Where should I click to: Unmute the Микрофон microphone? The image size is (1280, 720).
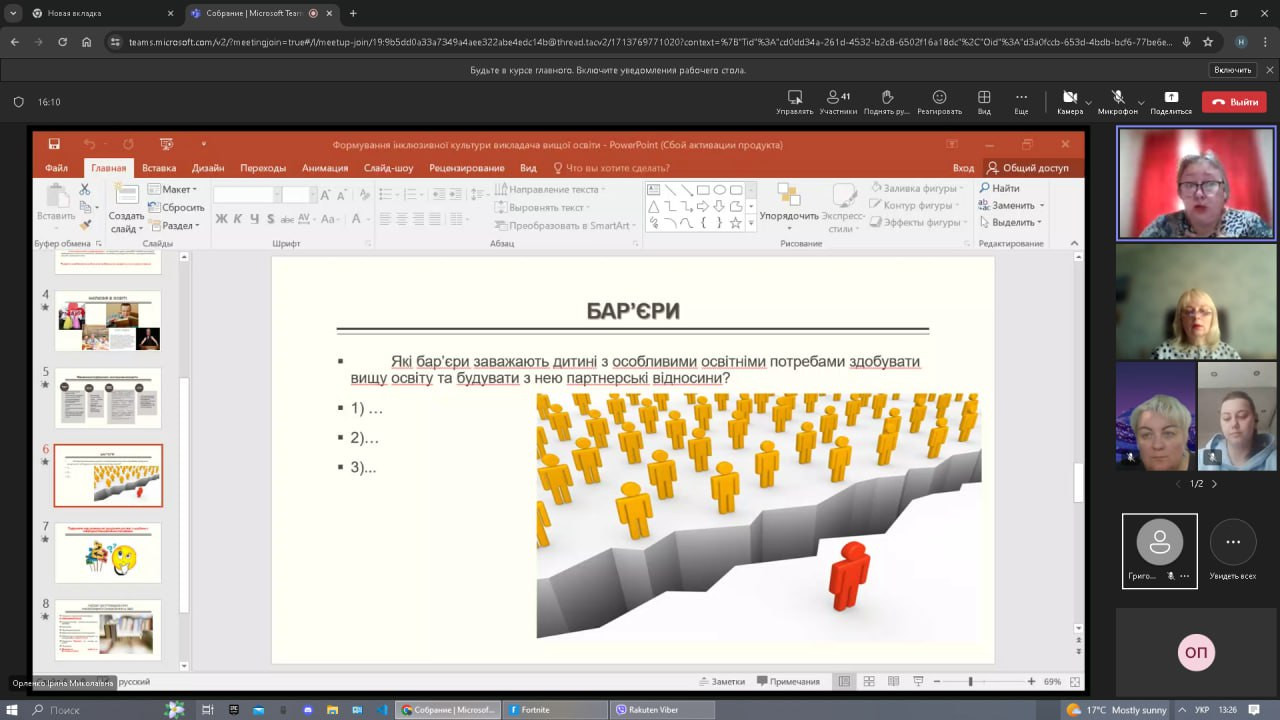click(1117, 98)
